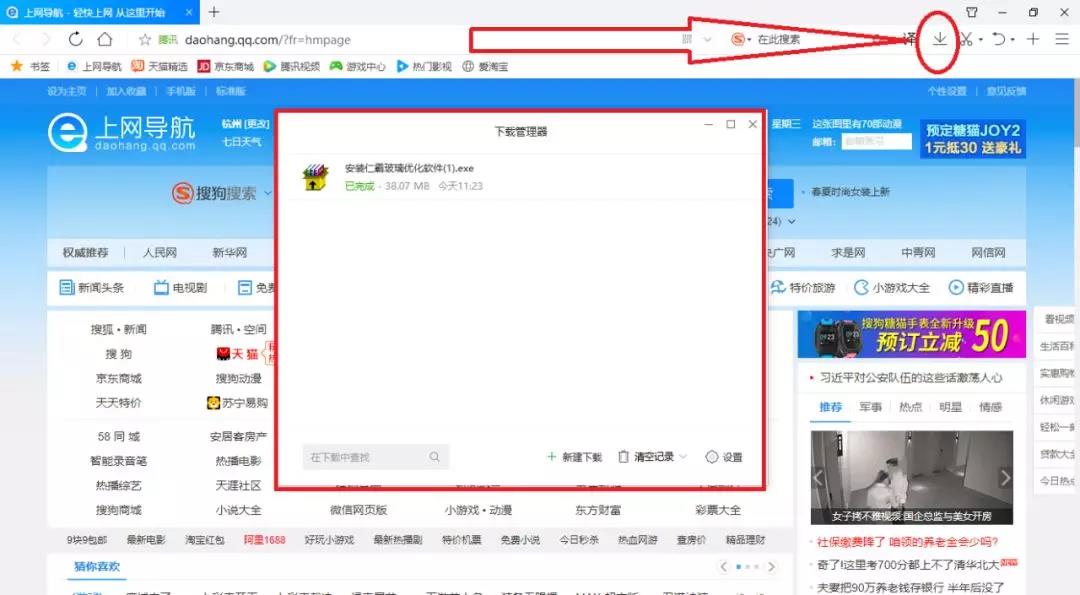
Task: Close the 上网导航 browser tab
Action: 189,12
